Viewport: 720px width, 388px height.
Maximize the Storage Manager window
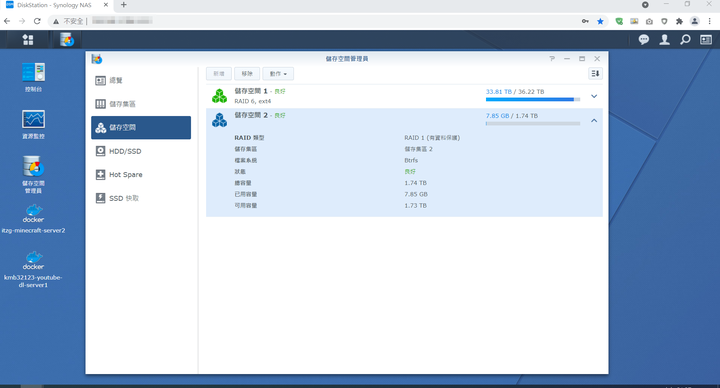pos(582,59)
